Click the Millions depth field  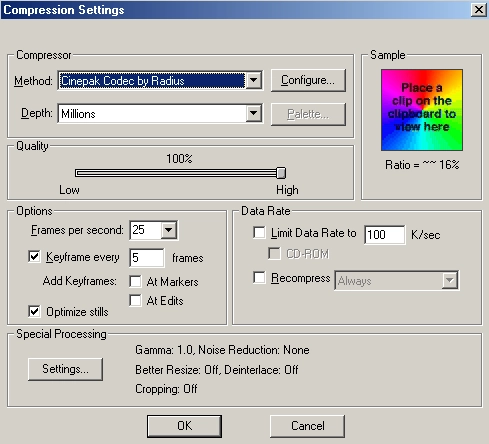click(152, 114)
